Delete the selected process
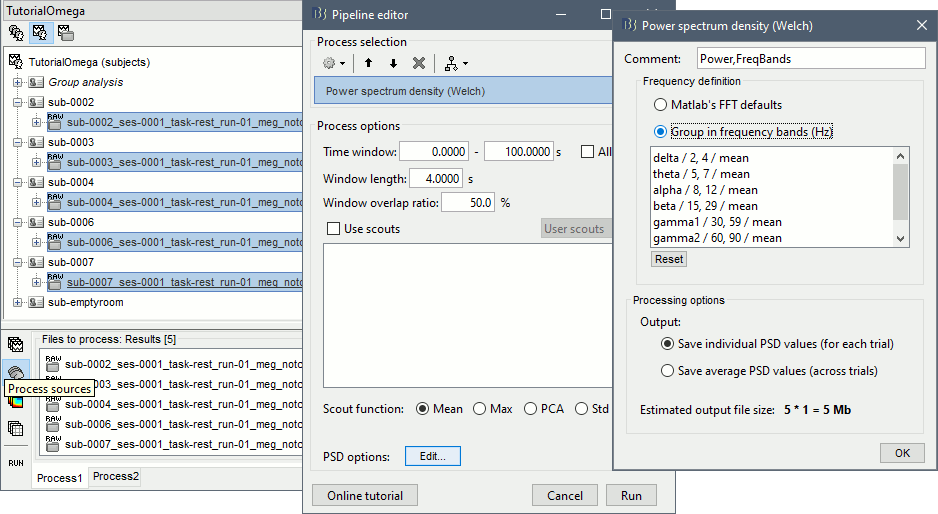This screenshot has height=514, width=938. click(419, 63)
